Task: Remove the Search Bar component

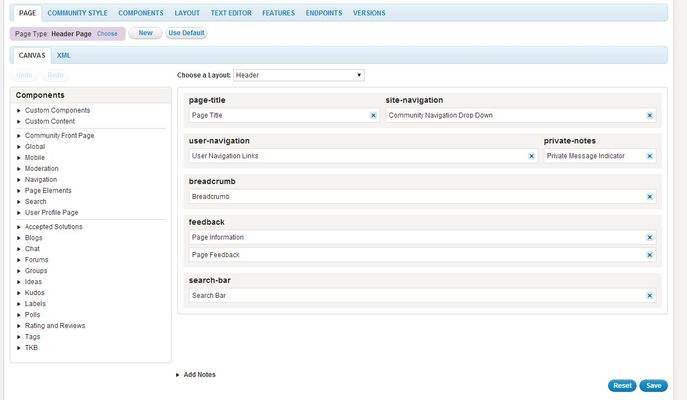Action: click(x=650, y=296)
